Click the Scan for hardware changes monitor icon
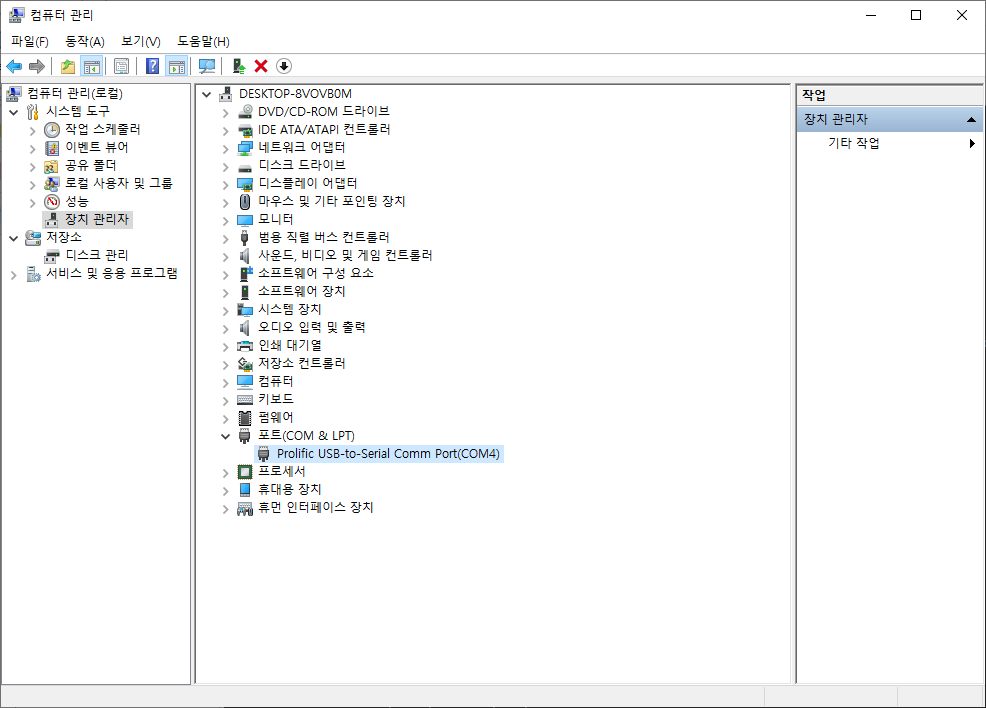This screenshot has height=708, width=986. (207, 66)
